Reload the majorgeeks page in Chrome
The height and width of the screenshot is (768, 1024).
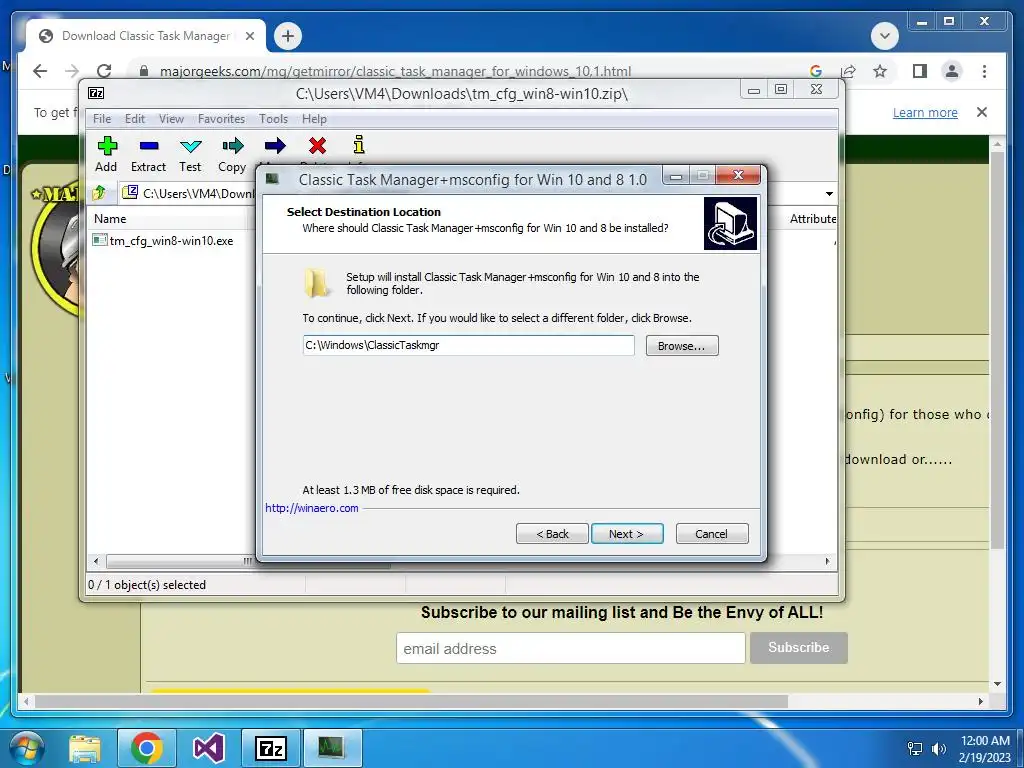[x=104, y=71]
